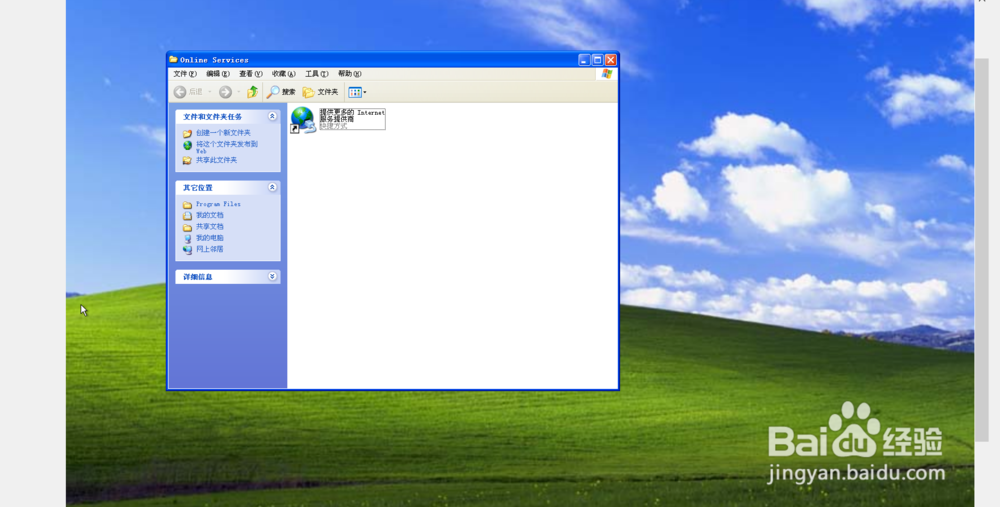The height and width of the screenshot is (507, 1000).
Task: Click the 创建一个新文件夹 link
Action: click(x=223, y=133)
